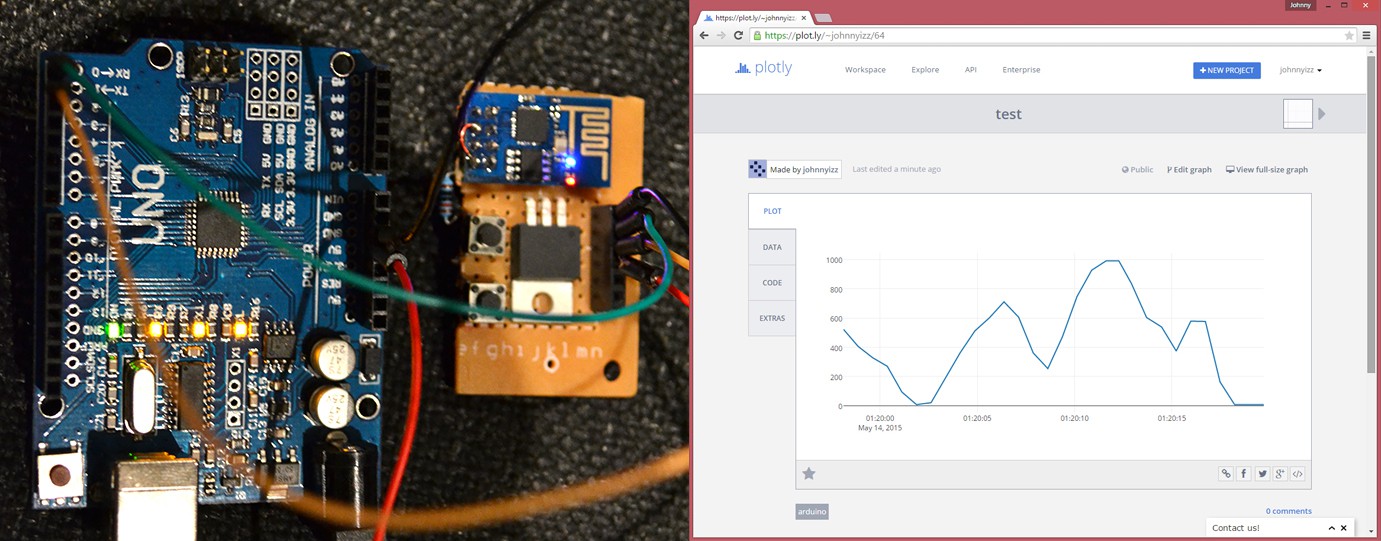
Task: Click the 800 y-axis label
Action: point(836,290)
